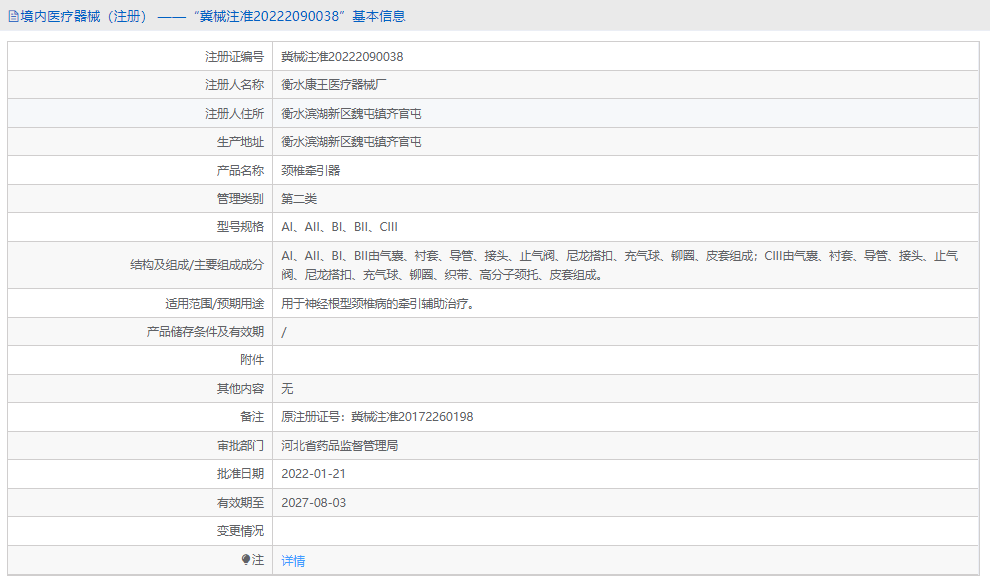This screenshot has width=990, height=582.
Task: Select the text 用于神经根型颈椎病的牵引辅助治疗。
Action: (x=380, y=304)
